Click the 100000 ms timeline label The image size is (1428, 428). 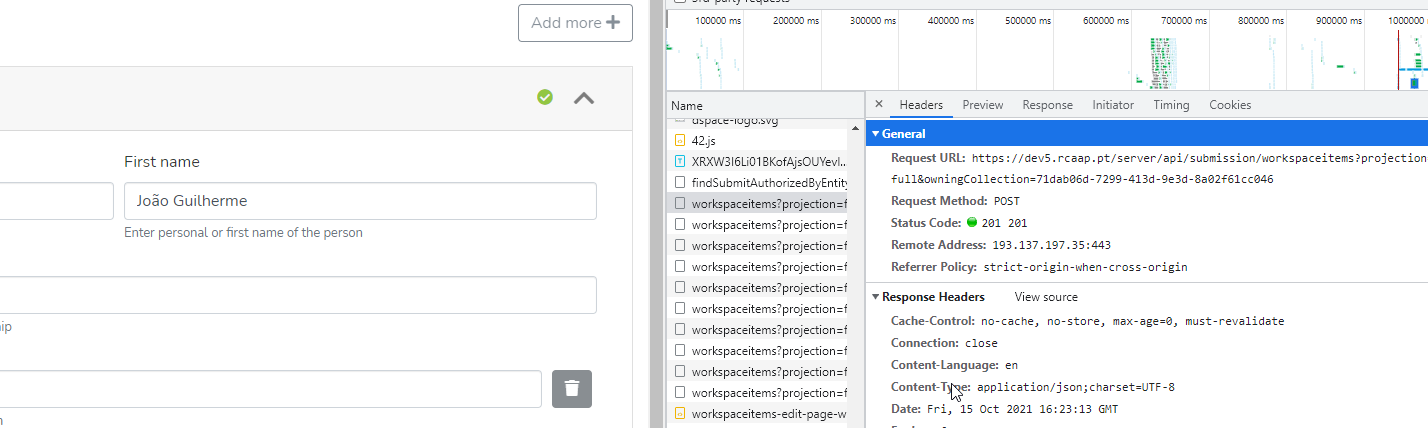[x=718, y=20]
